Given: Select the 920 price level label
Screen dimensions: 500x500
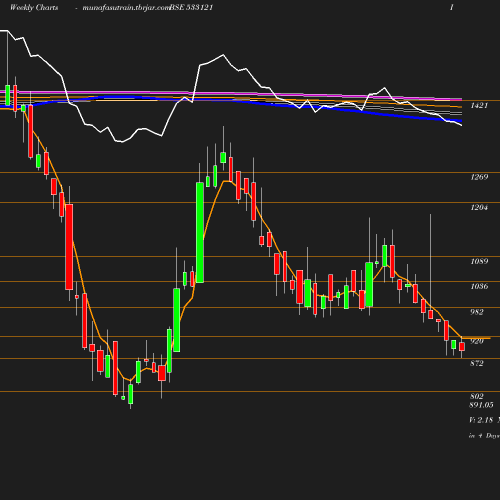Looking at the screenshot, I should 477,341.
